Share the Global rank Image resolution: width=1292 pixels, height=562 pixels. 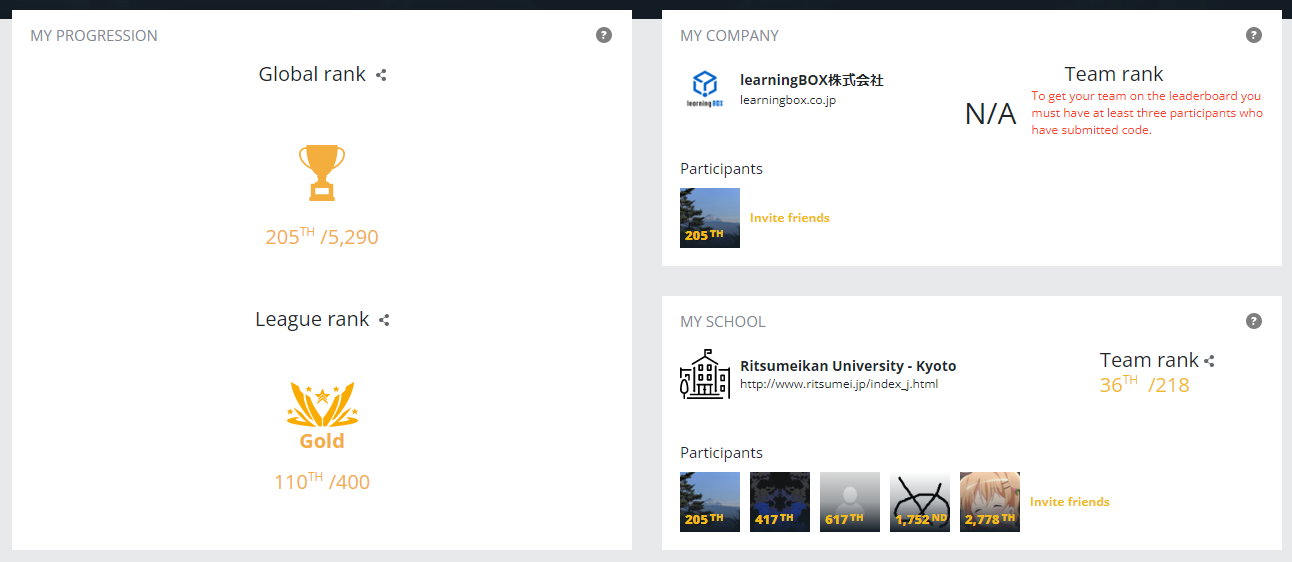click(x=381, y=75)
